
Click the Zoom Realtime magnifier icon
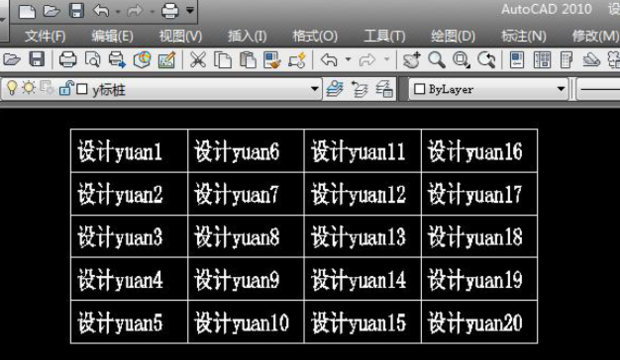(437, 60)
